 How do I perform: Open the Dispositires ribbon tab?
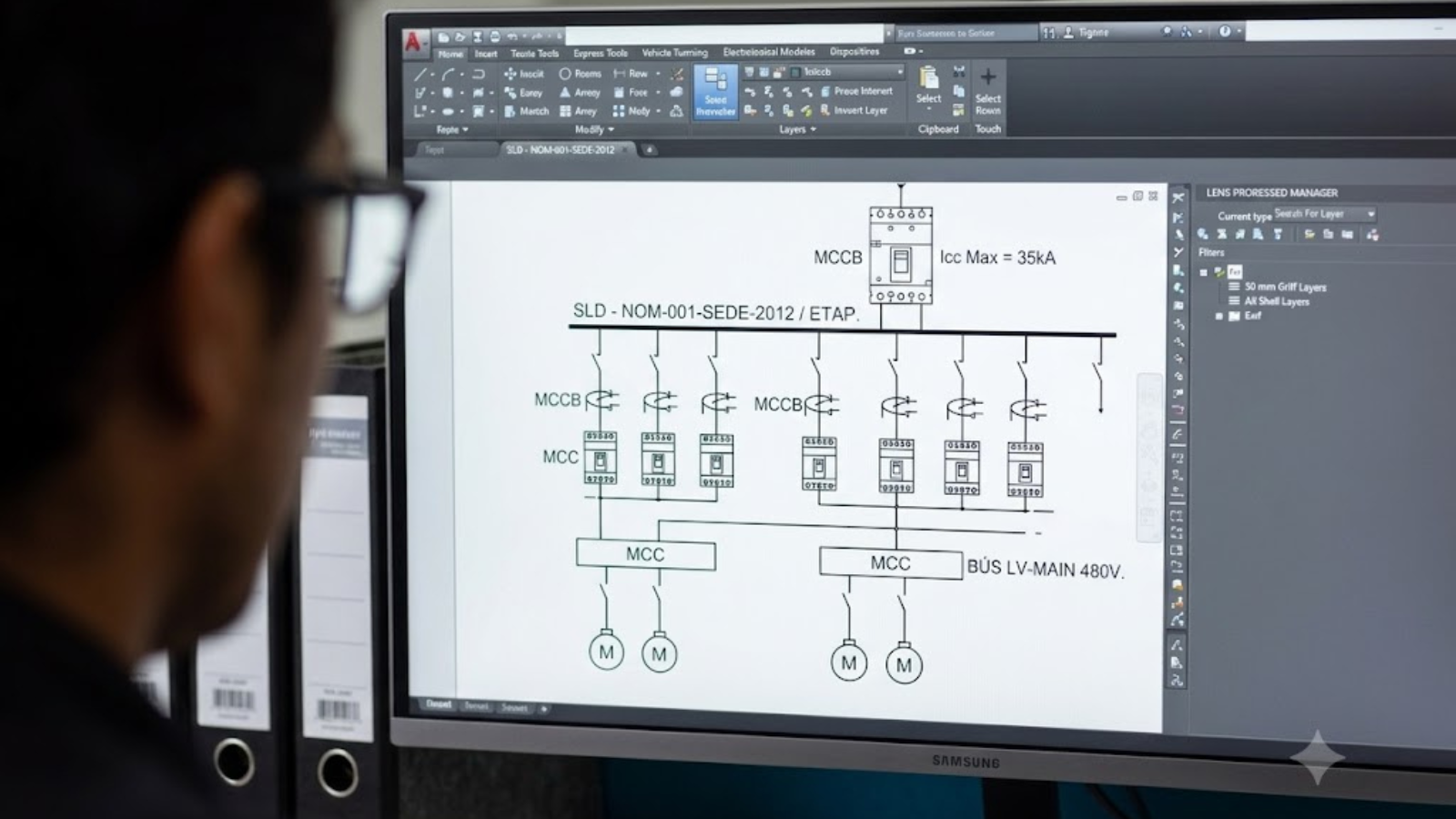(x=854, y=52)
